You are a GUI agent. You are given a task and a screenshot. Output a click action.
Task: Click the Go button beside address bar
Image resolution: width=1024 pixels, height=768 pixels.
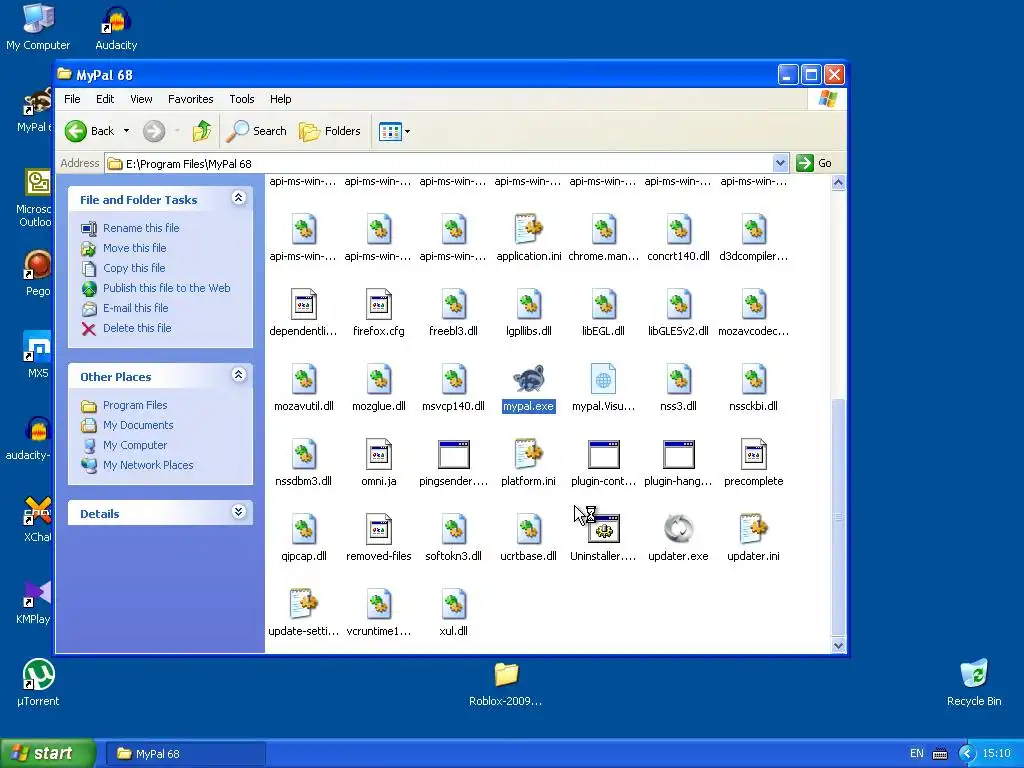point(814,163)
